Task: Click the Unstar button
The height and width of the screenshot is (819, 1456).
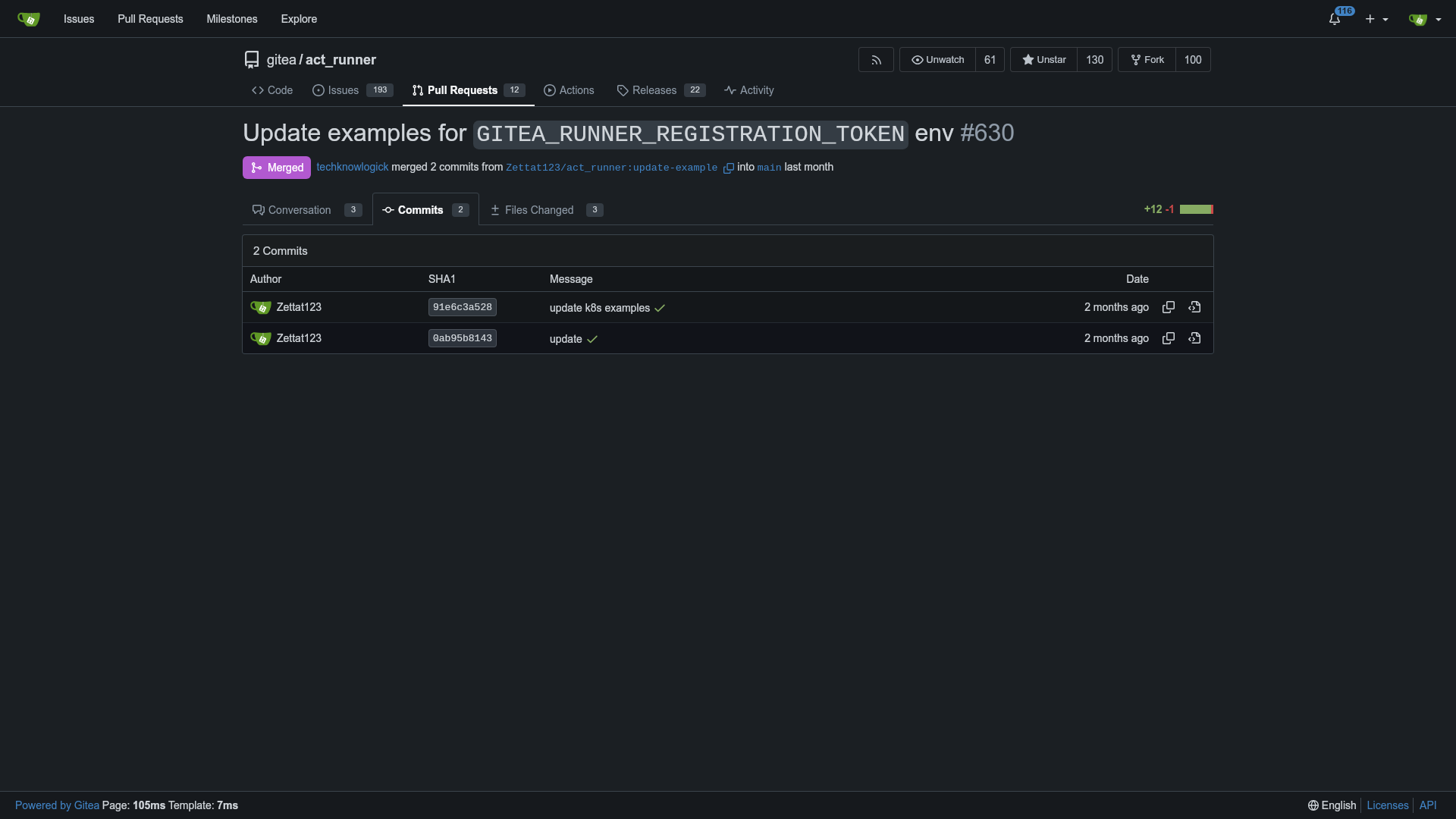Action: pos(1043,60)
